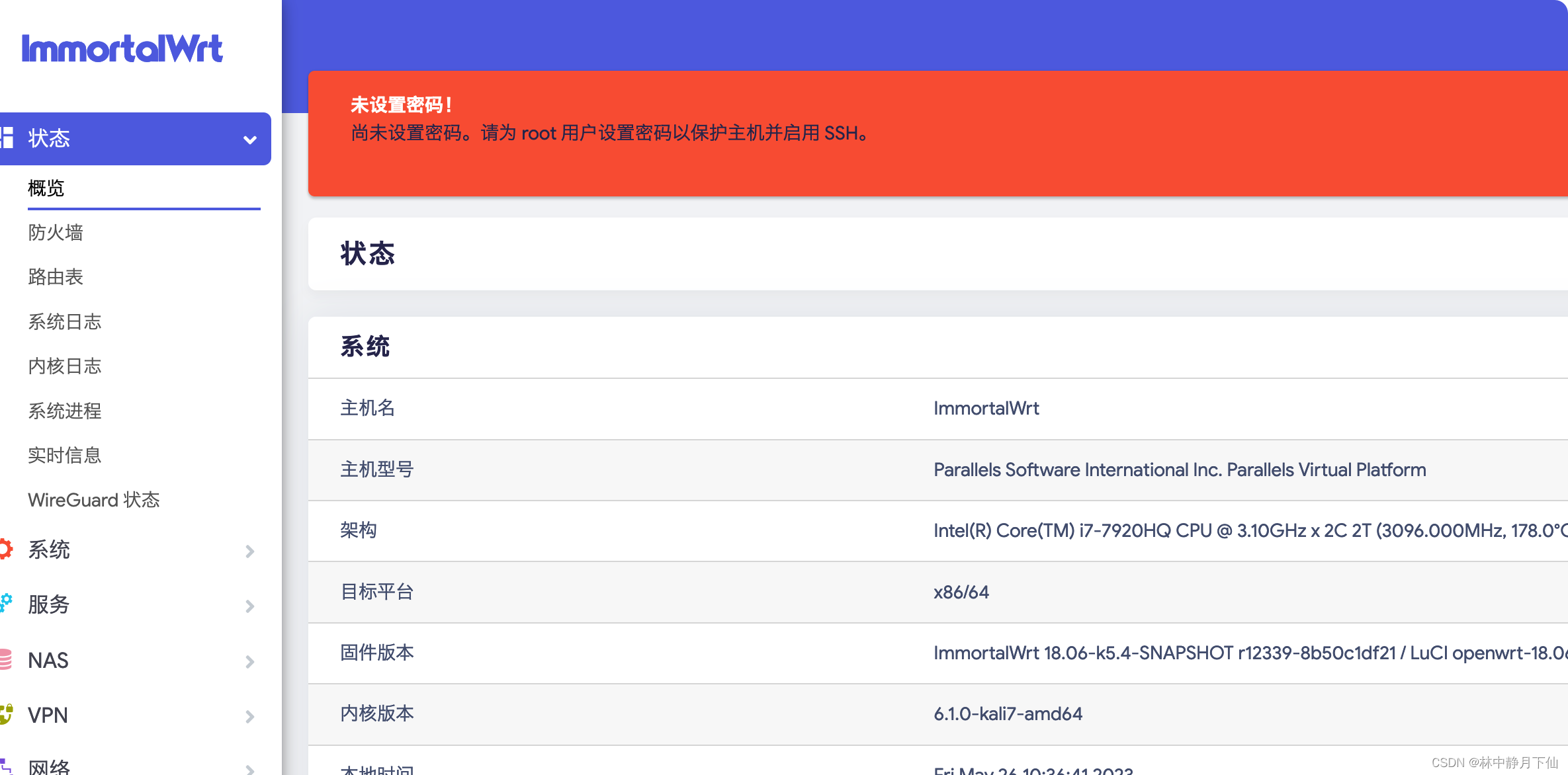
Task: Expand the 服务 menu arrow
Action: pos(249,606)
